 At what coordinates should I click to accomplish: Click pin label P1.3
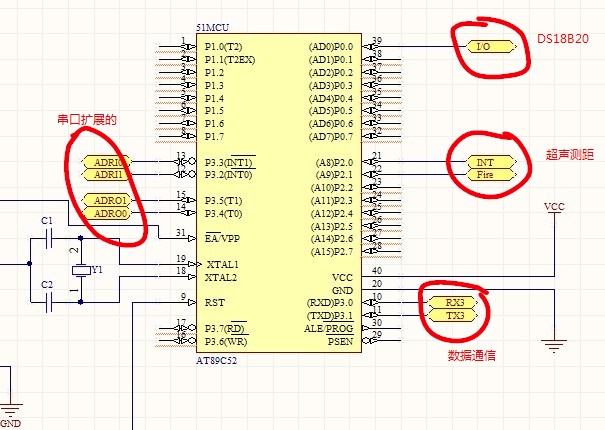[214, 85]
